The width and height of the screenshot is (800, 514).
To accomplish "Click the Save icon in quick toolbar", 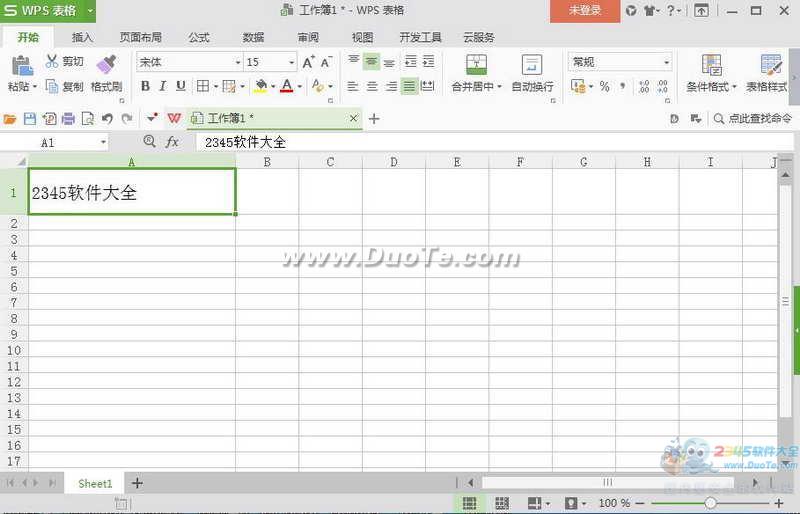I will click(x=29, y=118).
